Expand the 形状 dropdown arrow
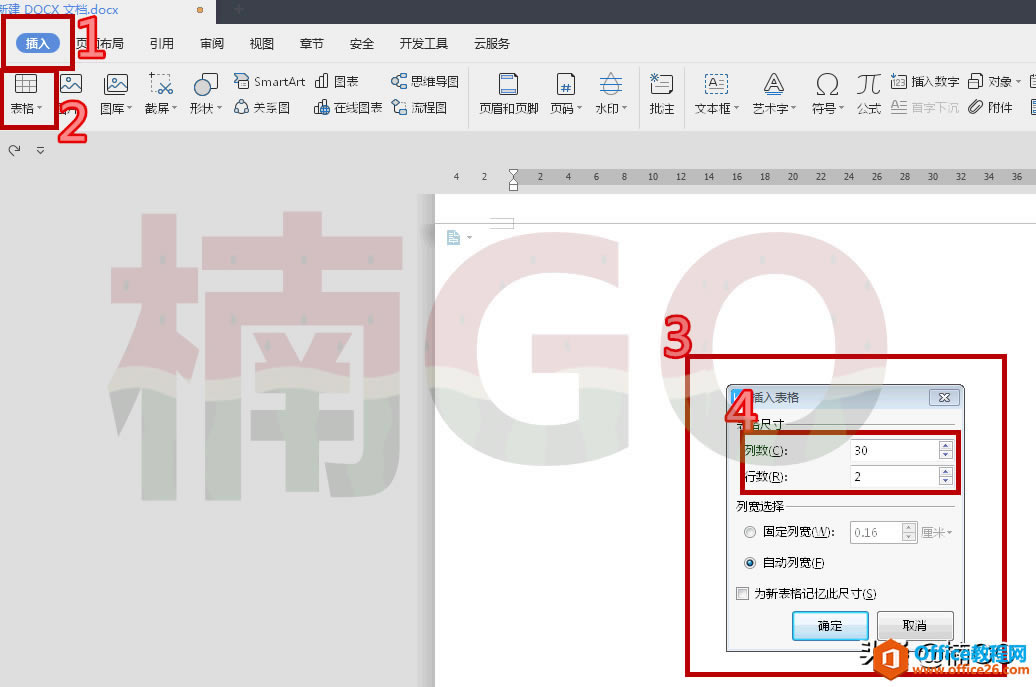The image size is (1036, 687). point(219,108)
